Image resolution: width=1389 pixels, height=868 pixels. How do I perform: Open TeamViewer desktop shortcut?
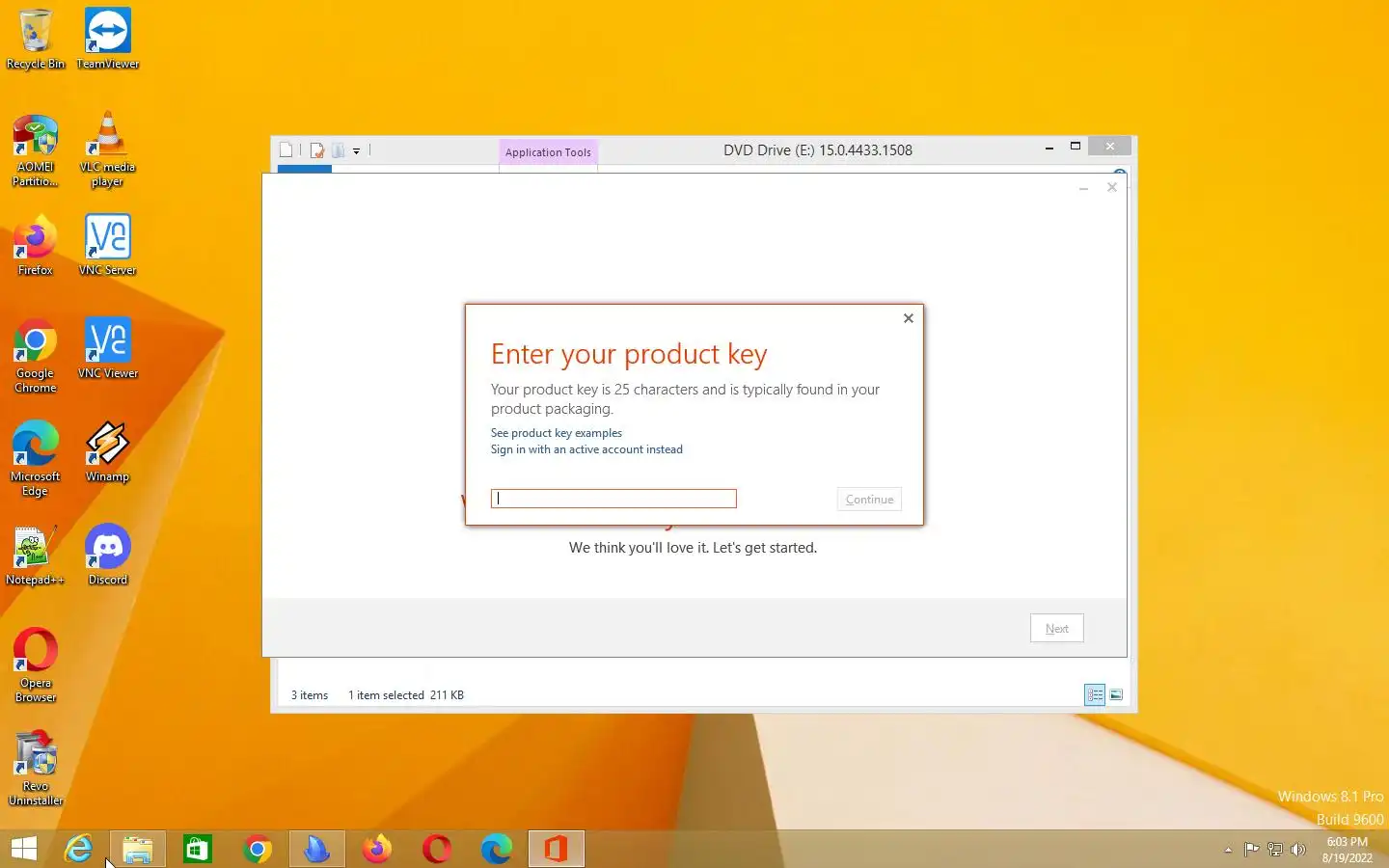click(x=108, y=39)
